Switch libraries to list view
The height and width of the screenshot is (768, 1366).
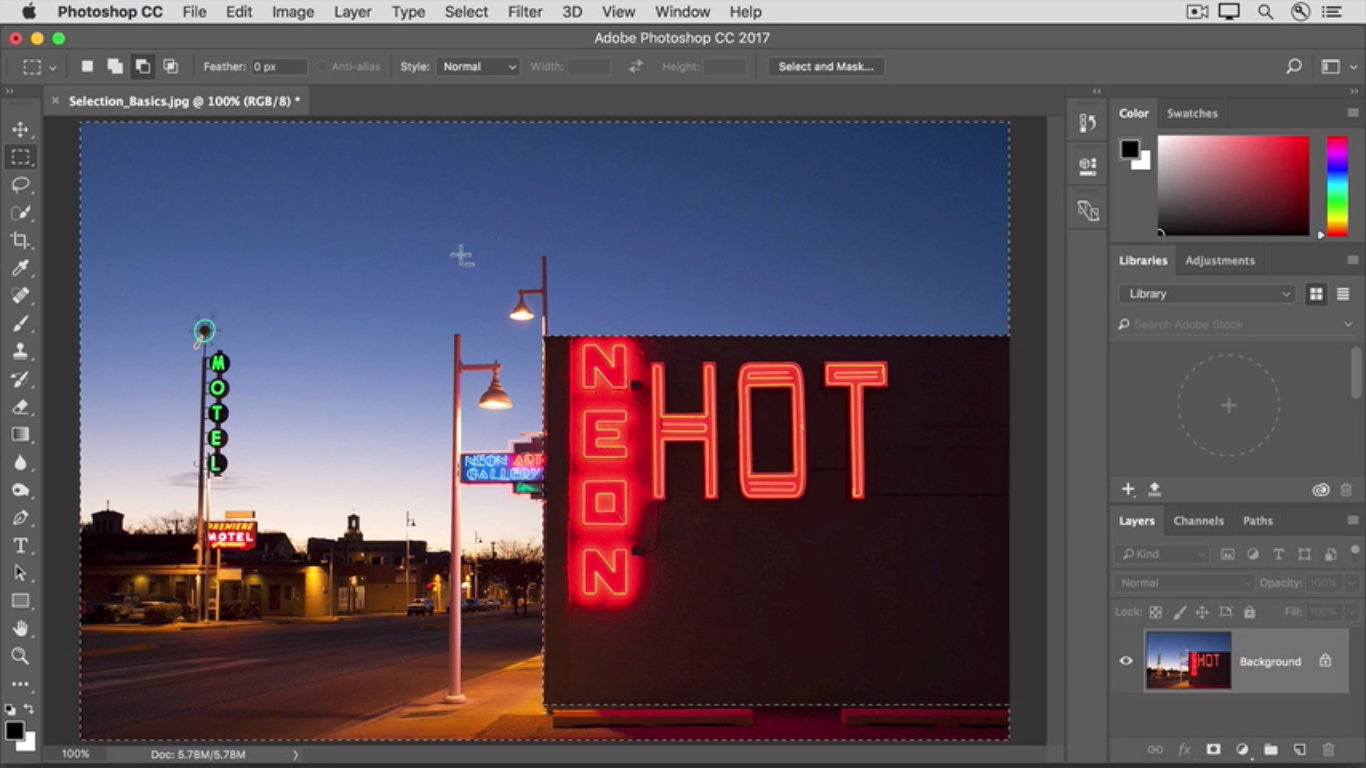[1343, 294]
